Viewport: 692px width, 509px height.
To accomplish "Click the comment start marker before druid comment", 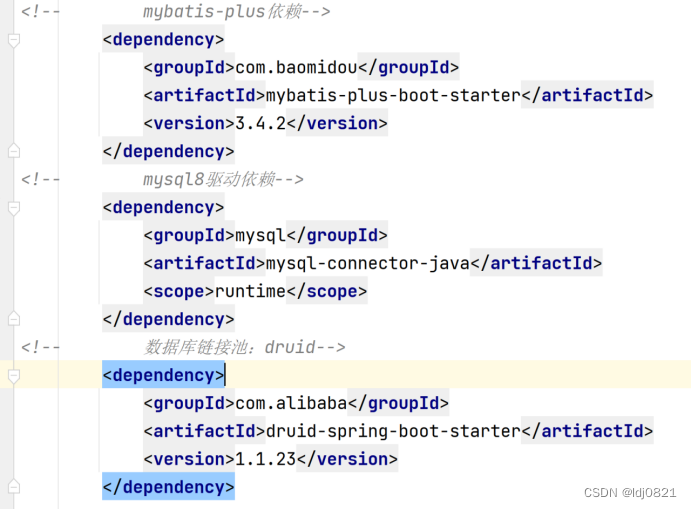I will (40, 347).
